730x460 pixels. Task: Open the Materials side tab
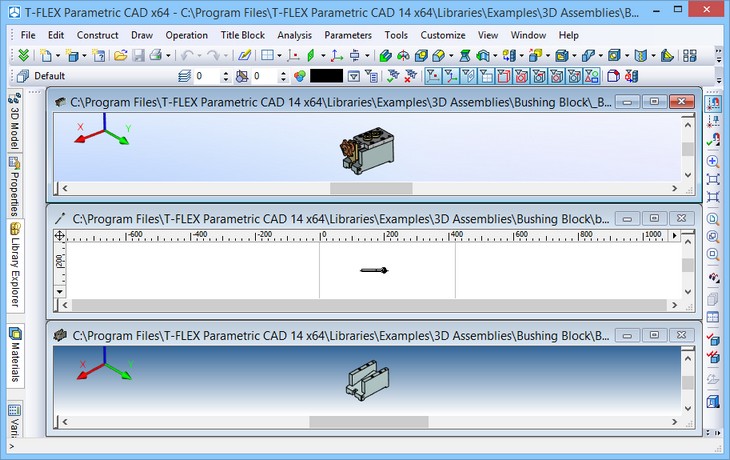(15, 355)
